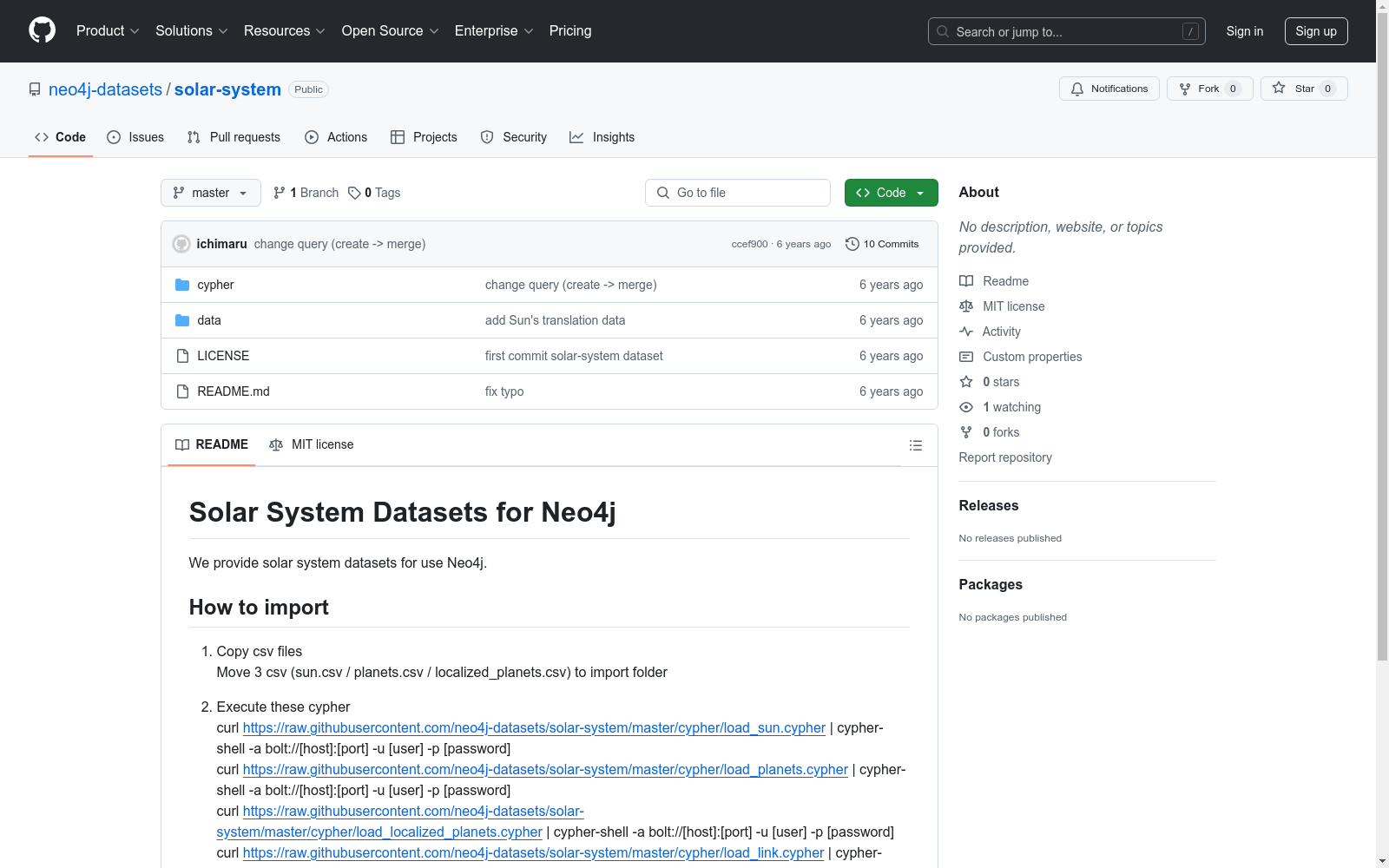The height and width of the screenshot is (868, 1389).
Task: Click the commit history clock icon
Action: (852, 244)
